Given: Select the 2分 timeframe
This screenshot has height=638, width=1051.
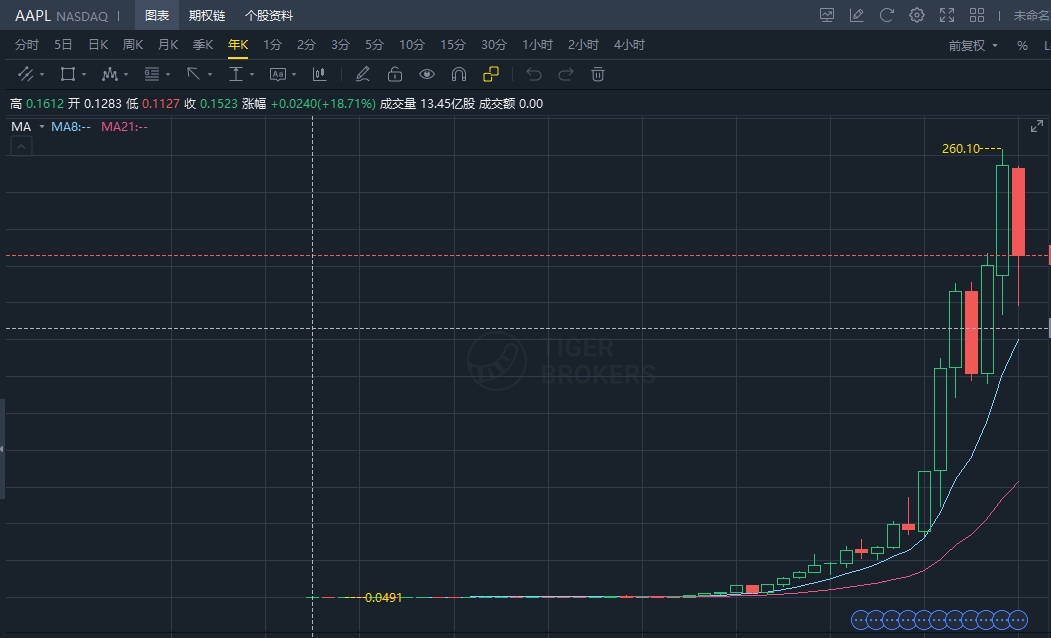Looking at the screenshot, I should [x=306, y=45].
